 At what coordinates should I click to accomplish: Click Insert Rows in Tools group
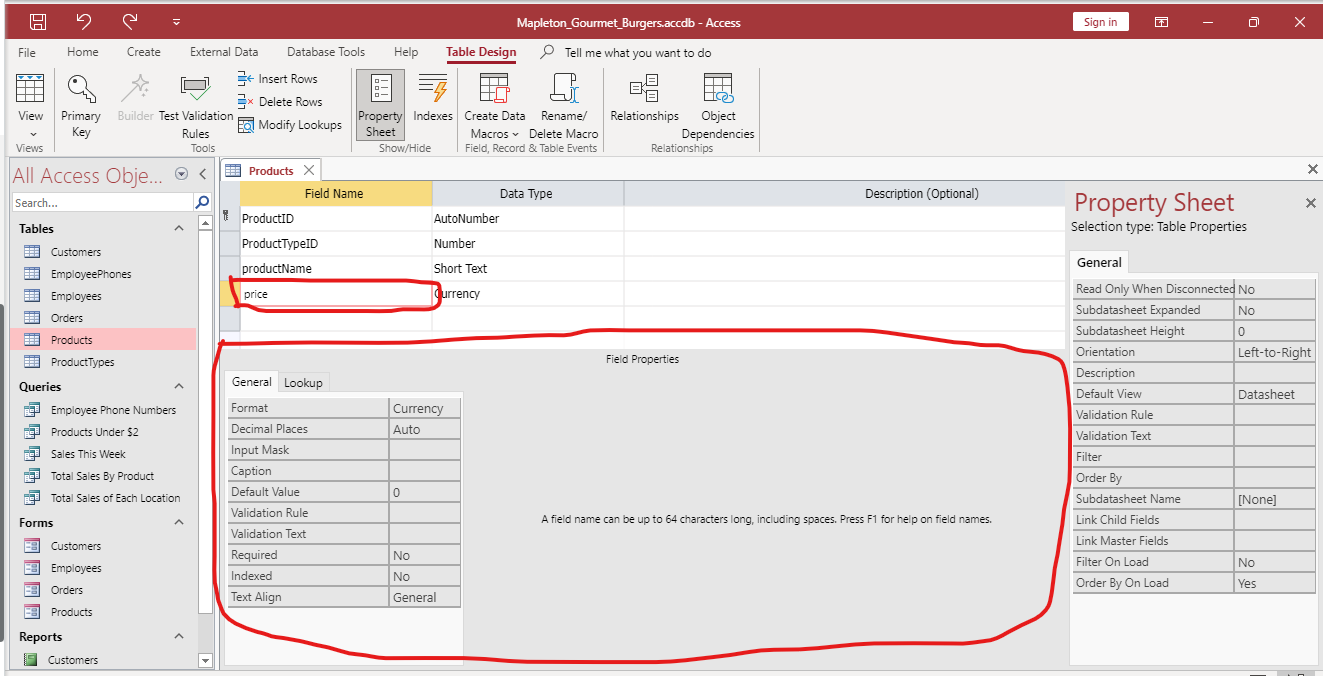[x=278, y=79]
